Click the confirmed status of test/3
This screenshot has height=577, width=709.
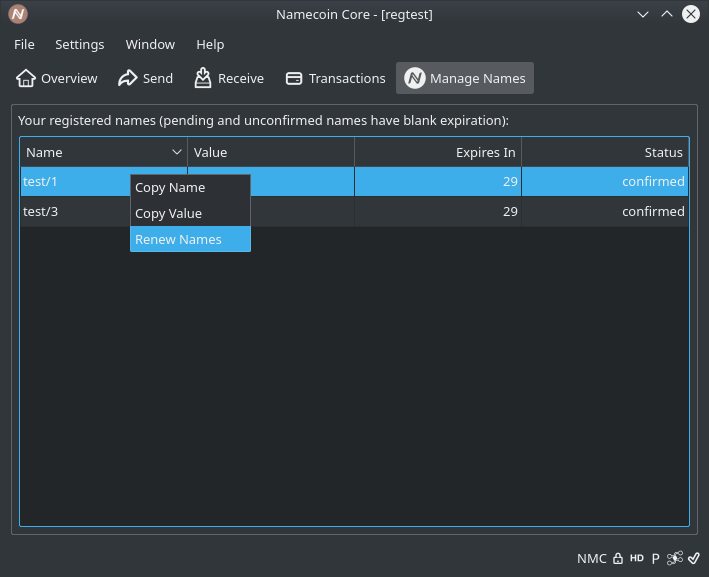point(605,212)
